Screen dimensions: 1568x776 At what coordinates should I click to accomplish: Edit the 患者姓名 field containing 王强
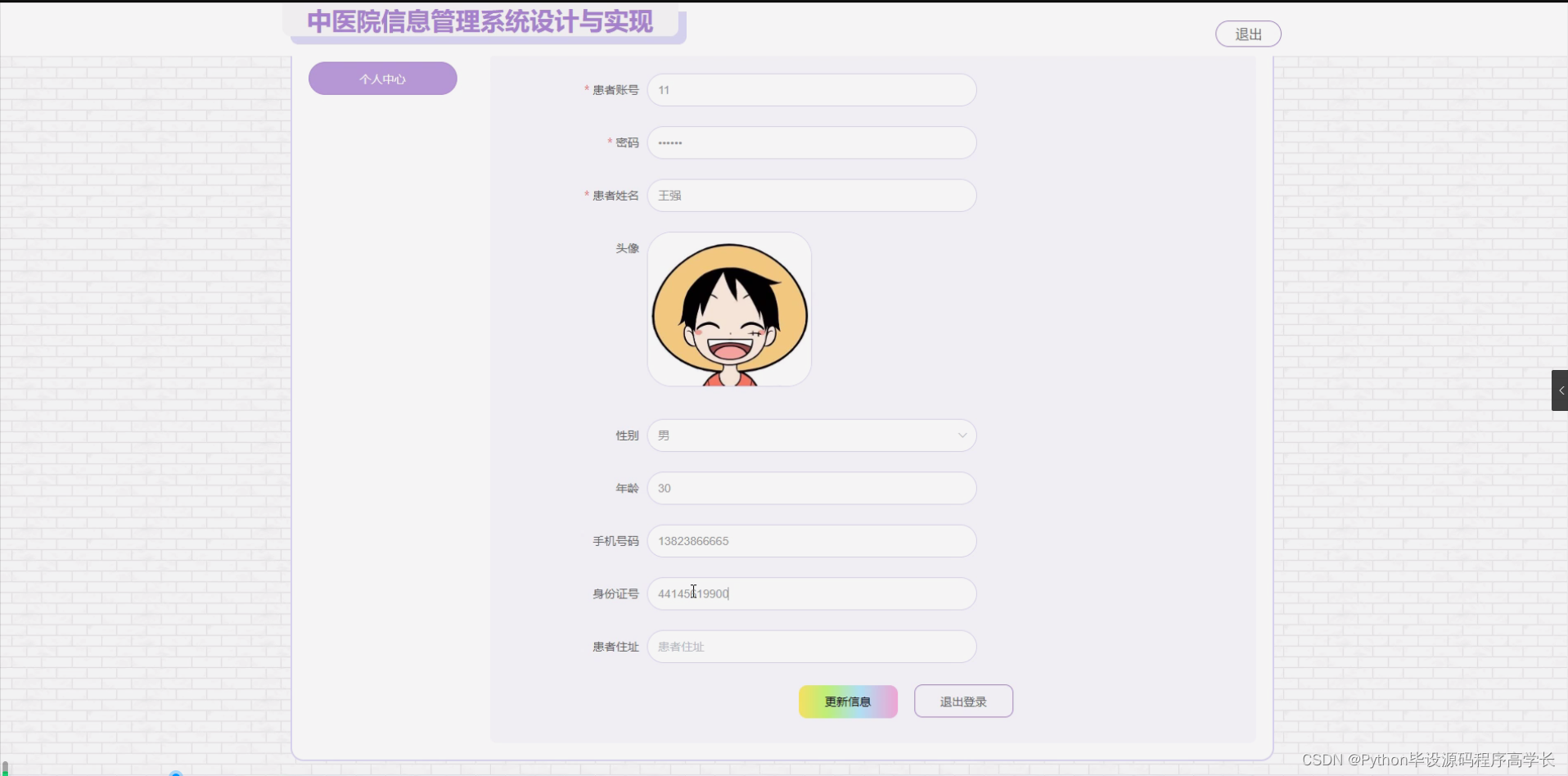812,196
